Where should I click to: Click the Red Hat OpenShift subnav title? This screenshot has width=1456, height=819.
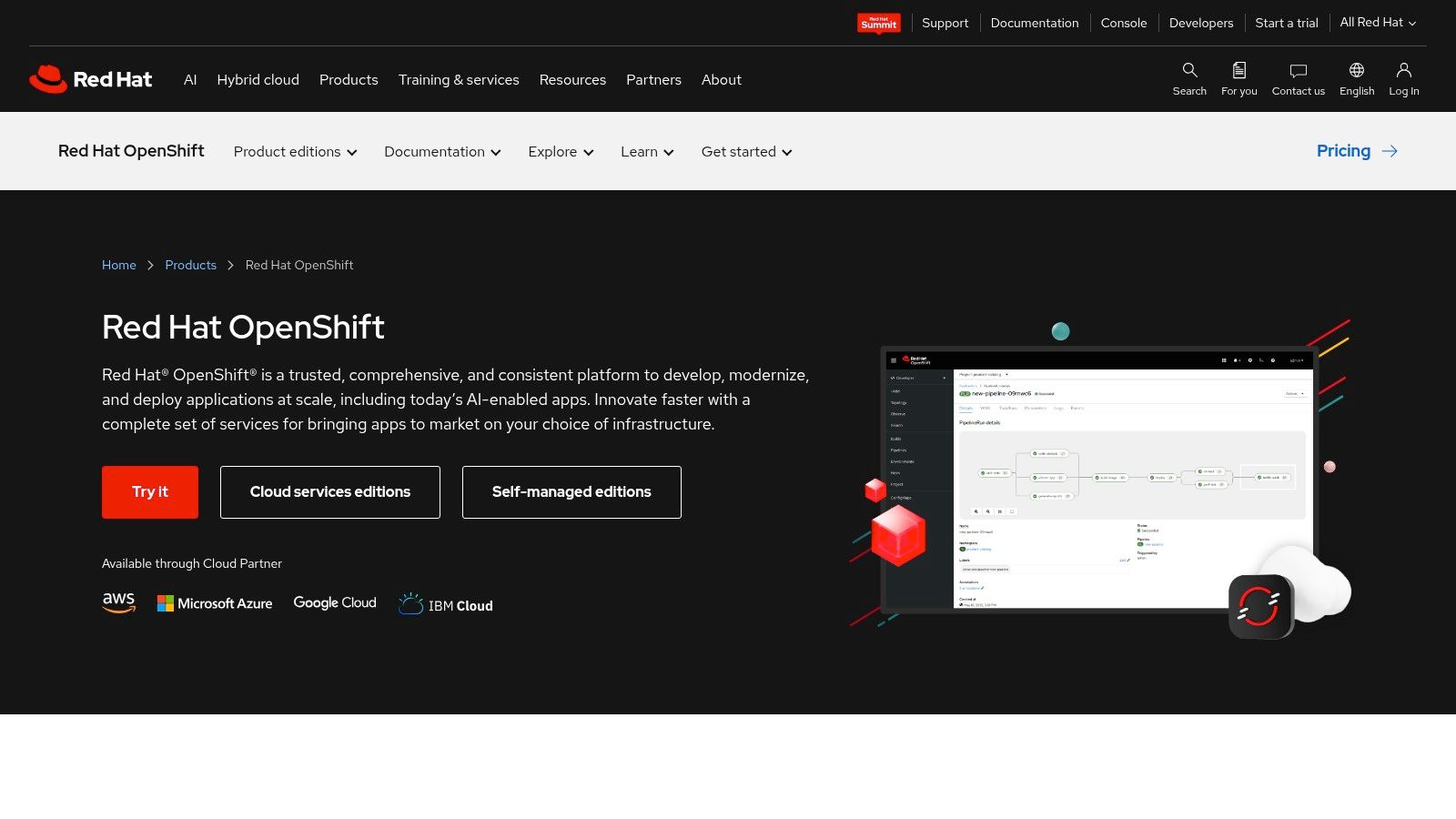point(131,151)
